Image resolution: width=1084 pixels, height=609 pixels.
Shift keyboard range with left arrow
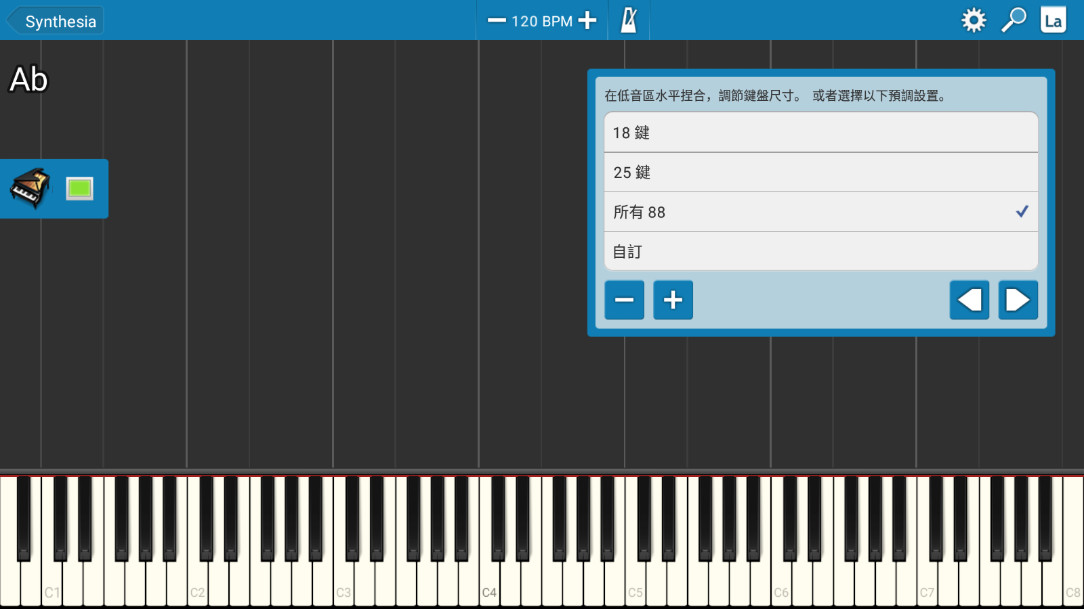tap(969, 300)
